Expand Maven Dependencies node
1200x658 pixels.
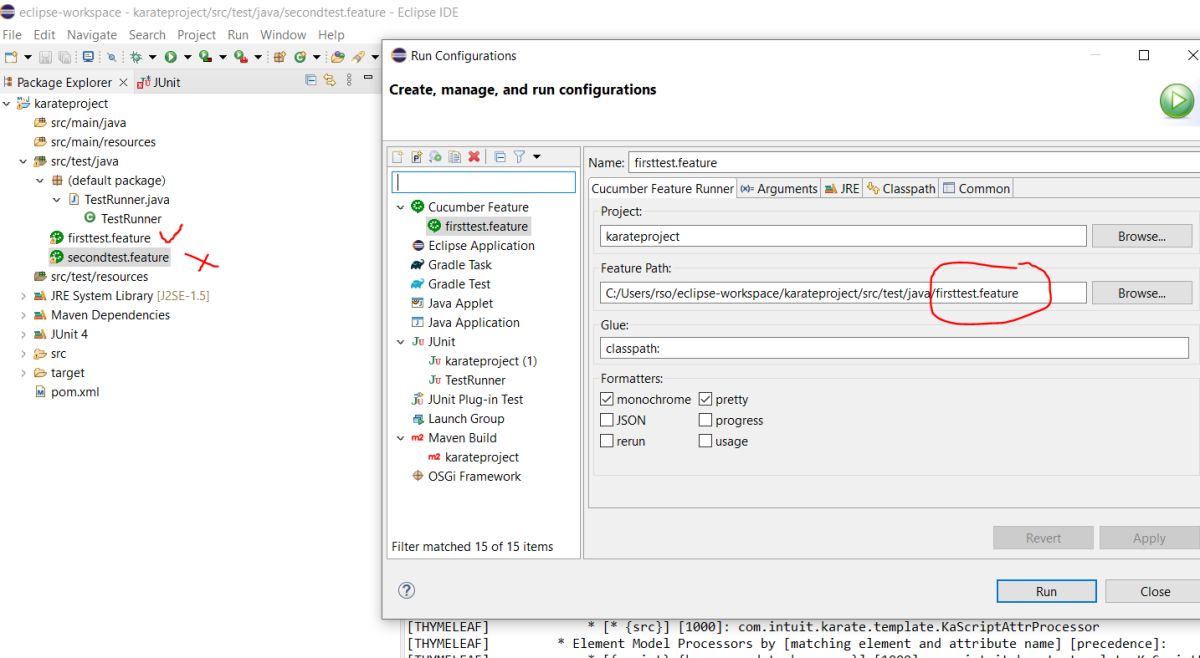pos(23,315)
